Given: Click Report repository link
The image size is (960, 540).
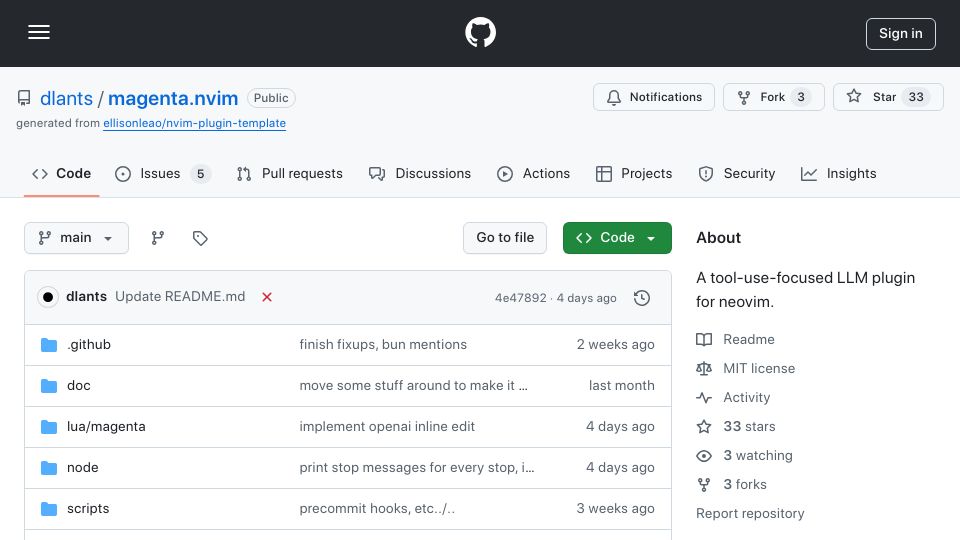Looking at the screenshot, I should [x=750, y=514].
